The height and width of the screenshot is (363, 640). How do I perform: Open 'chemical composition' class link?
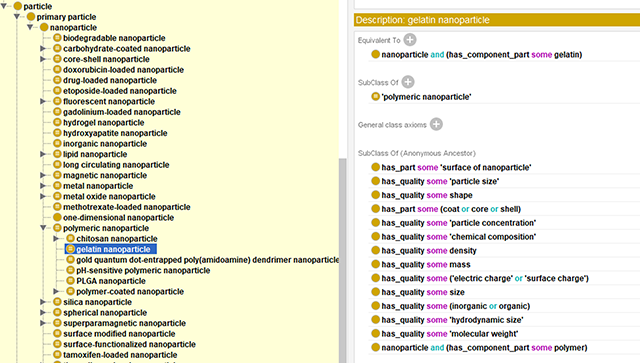coord(492,236)
